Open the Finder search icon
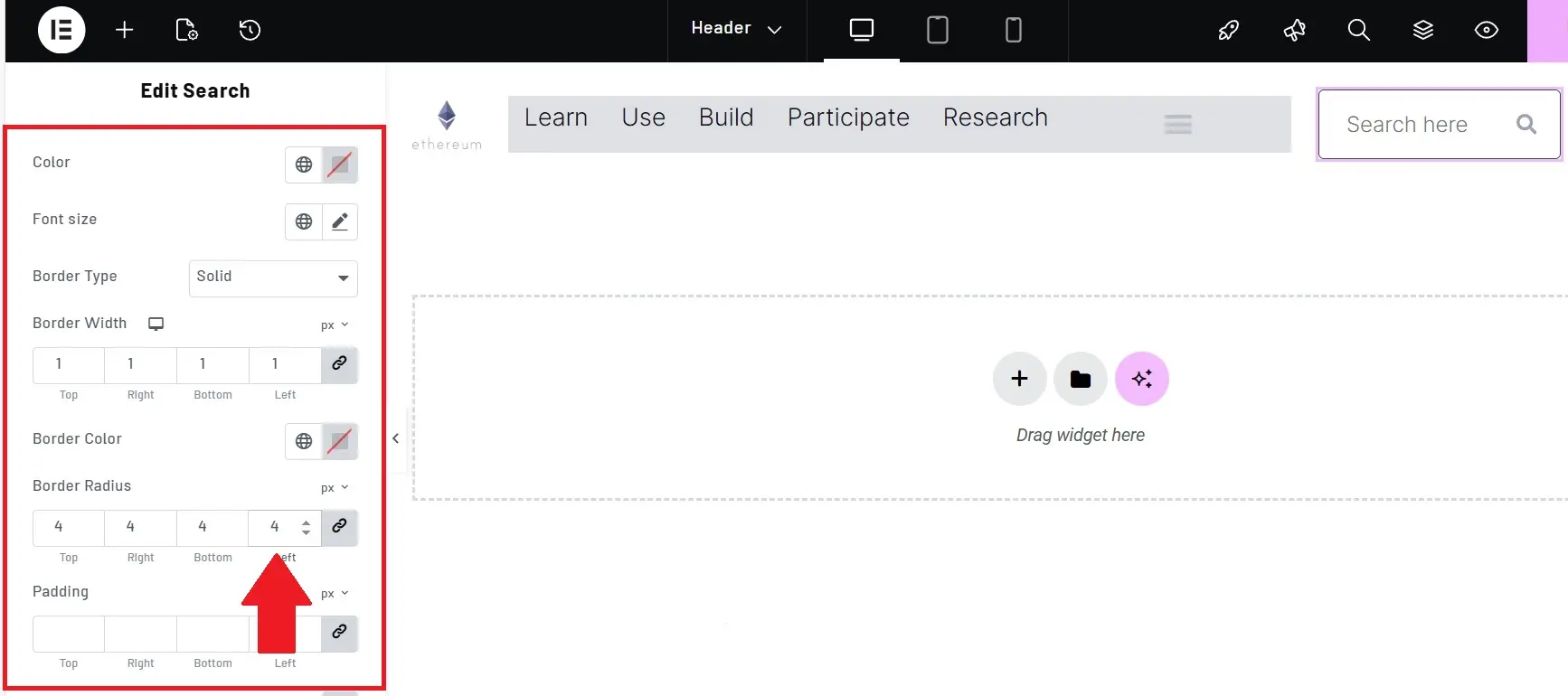 [x=1358, y=30]
